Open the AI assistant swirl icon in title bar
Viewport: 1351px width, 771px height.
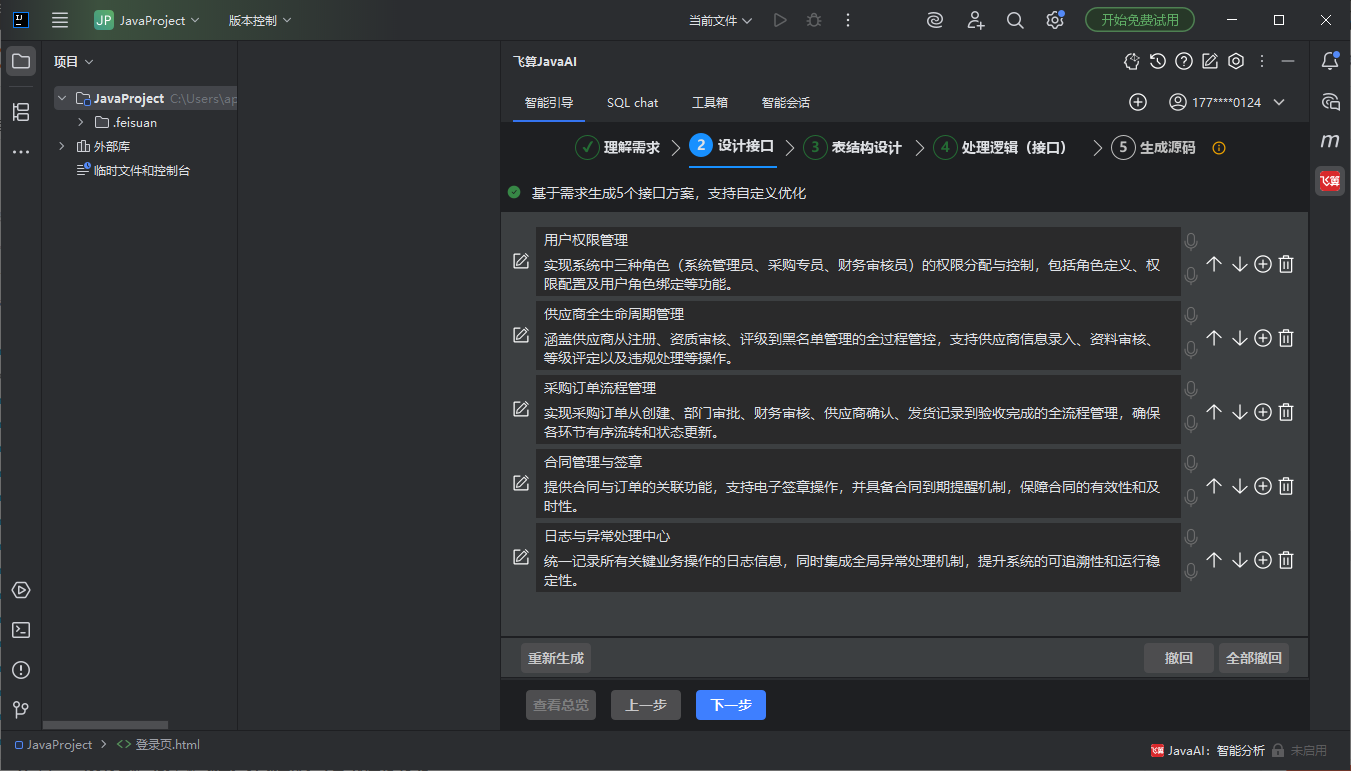coord(935,20)
